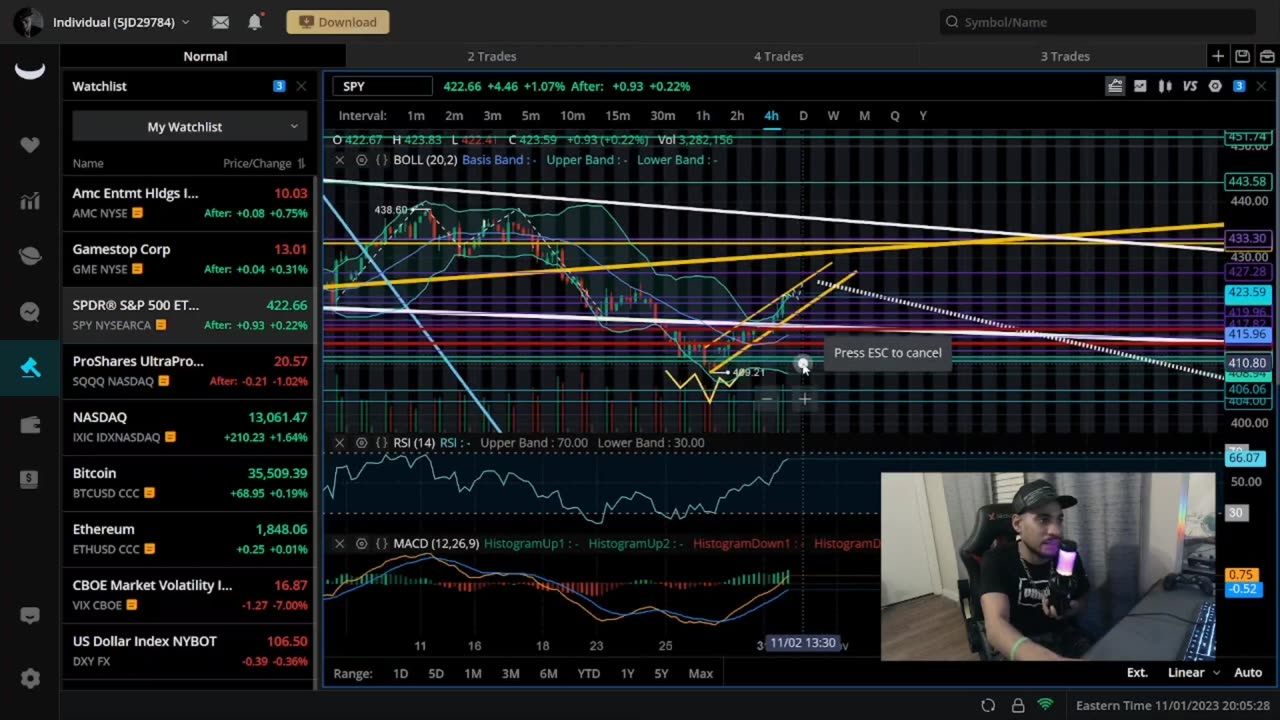The width and height of the screenshot is (1280, 720).
Task: Click the wifi connection status icon
Action: [x=1045, y=705]
